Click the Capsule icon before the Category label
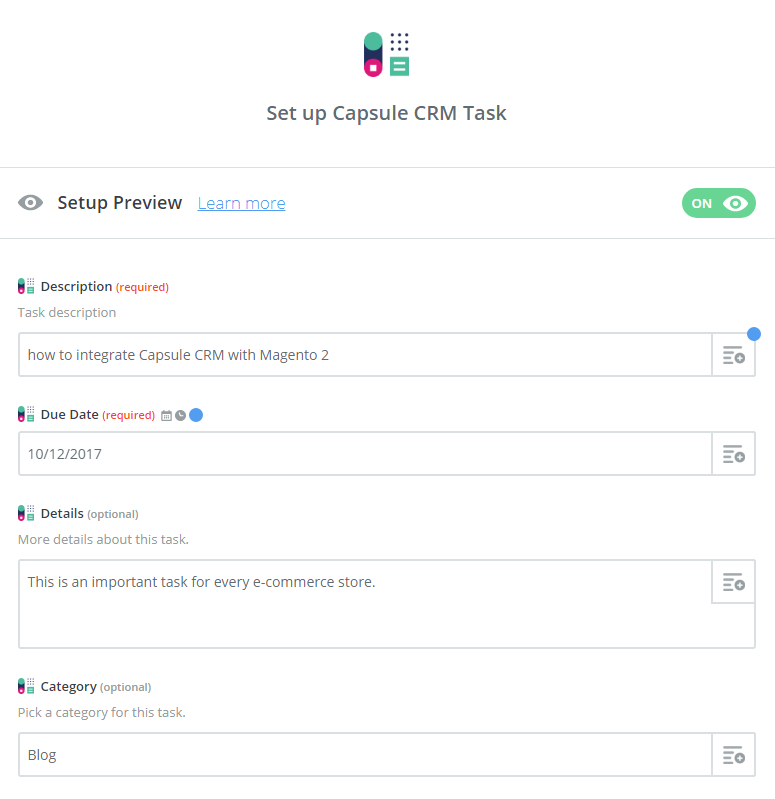775x799 pixels. point(26,686)
